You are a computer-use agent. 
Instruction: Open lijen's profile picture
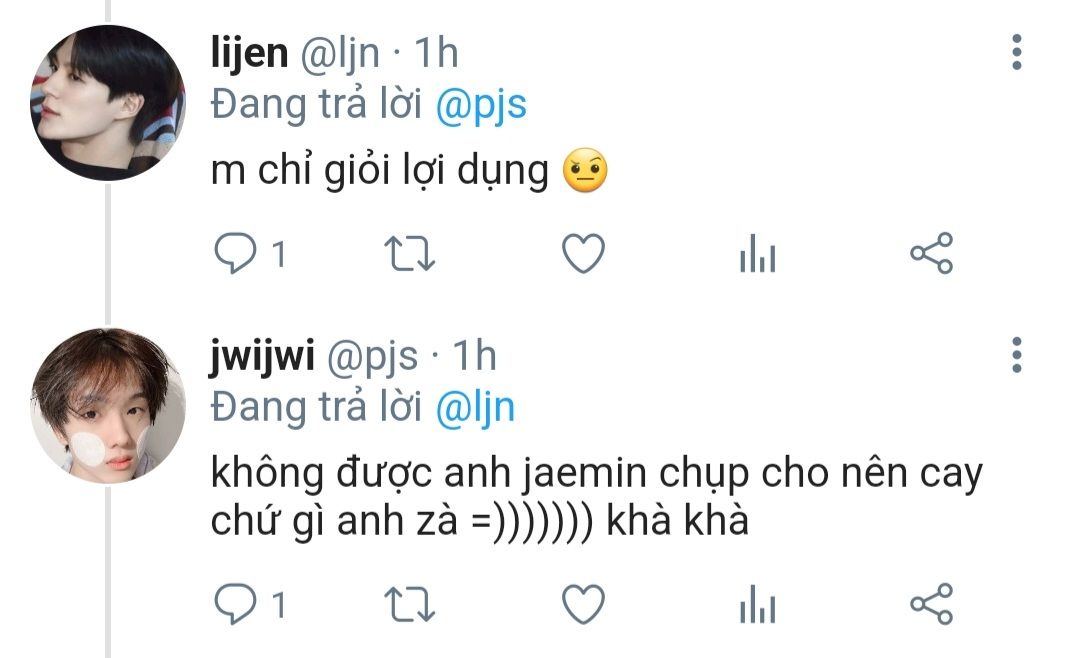(x=108, y=104)
